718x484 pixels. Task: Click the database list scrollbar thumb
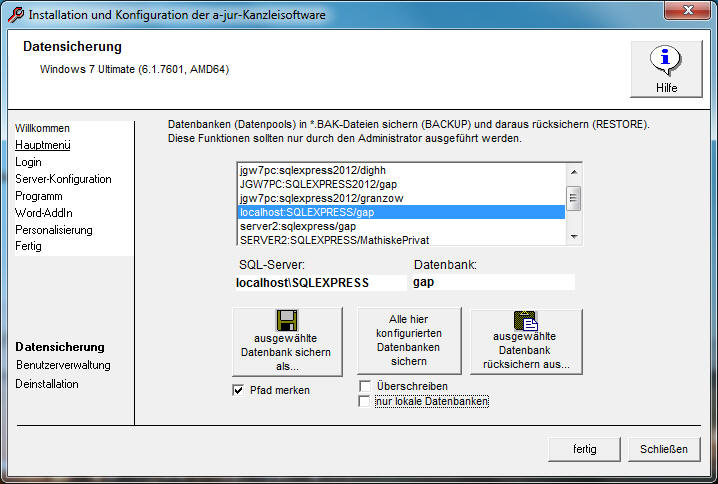[x=574, y=198]
